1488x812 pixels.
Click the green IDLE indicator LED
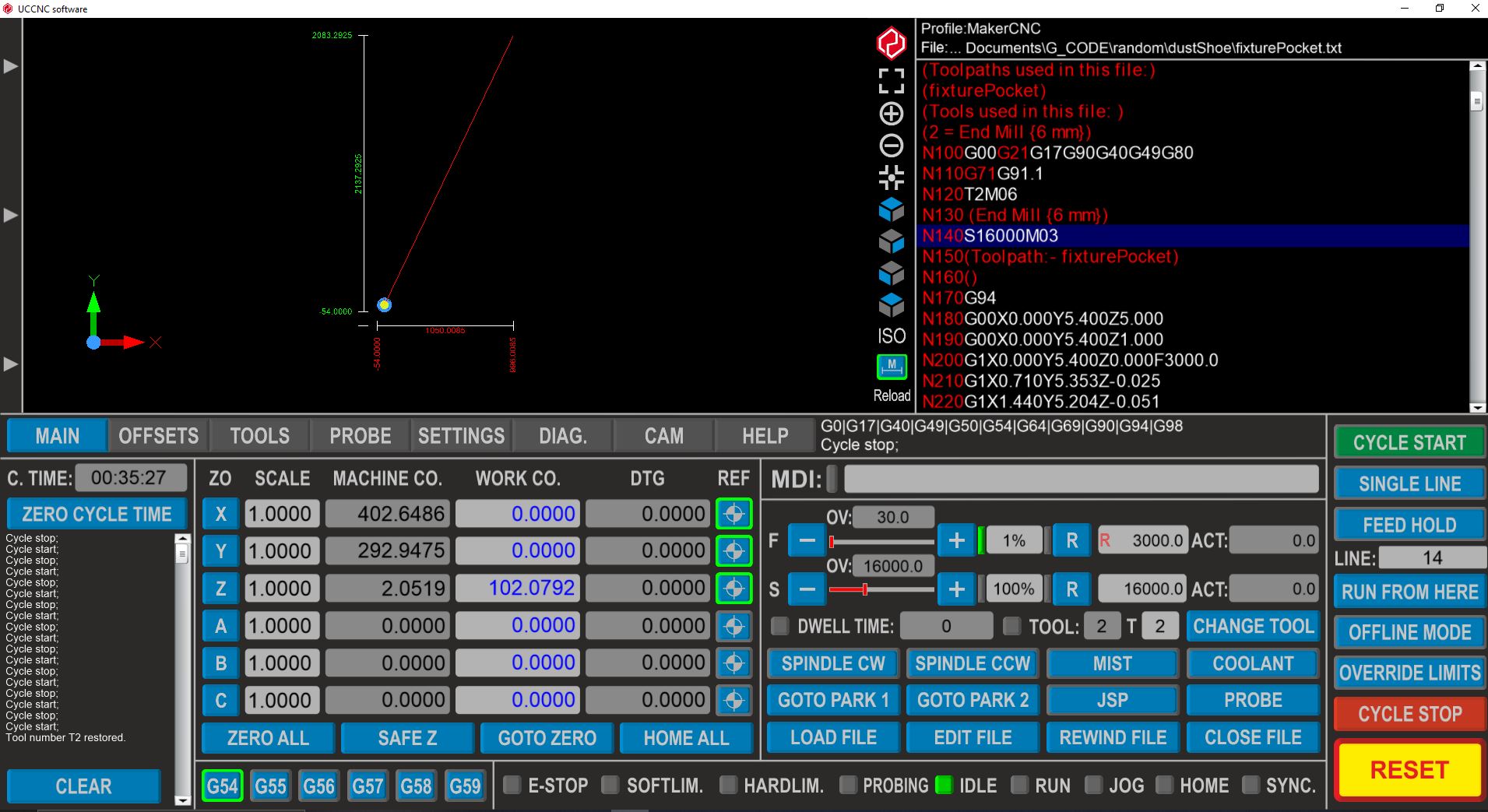pos(944,785)
